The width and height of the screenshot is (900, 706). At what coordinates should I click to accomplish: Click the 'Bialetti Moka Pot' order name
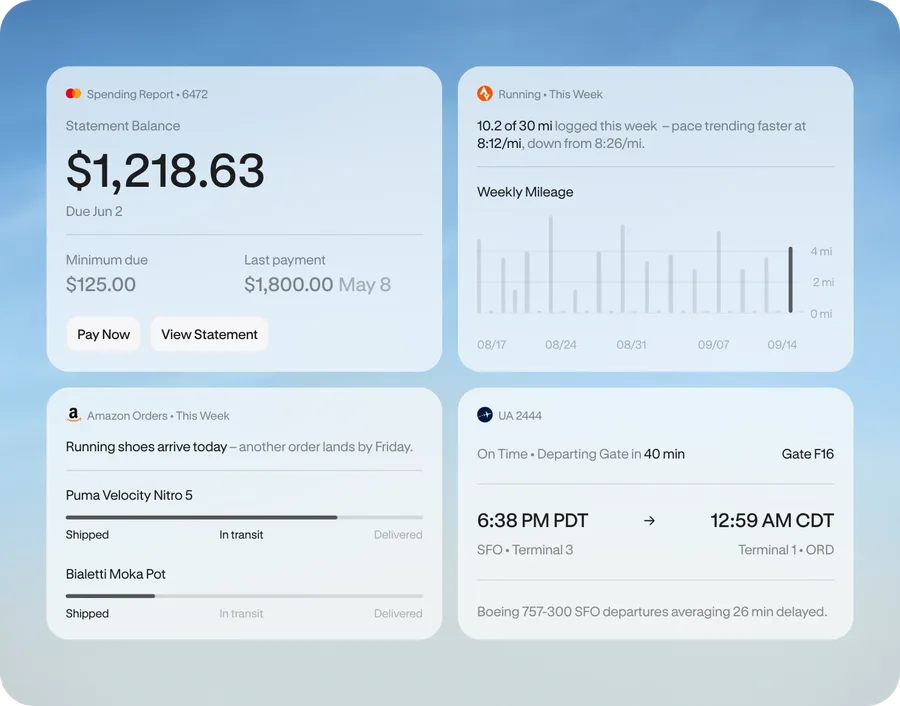[116, 574]
